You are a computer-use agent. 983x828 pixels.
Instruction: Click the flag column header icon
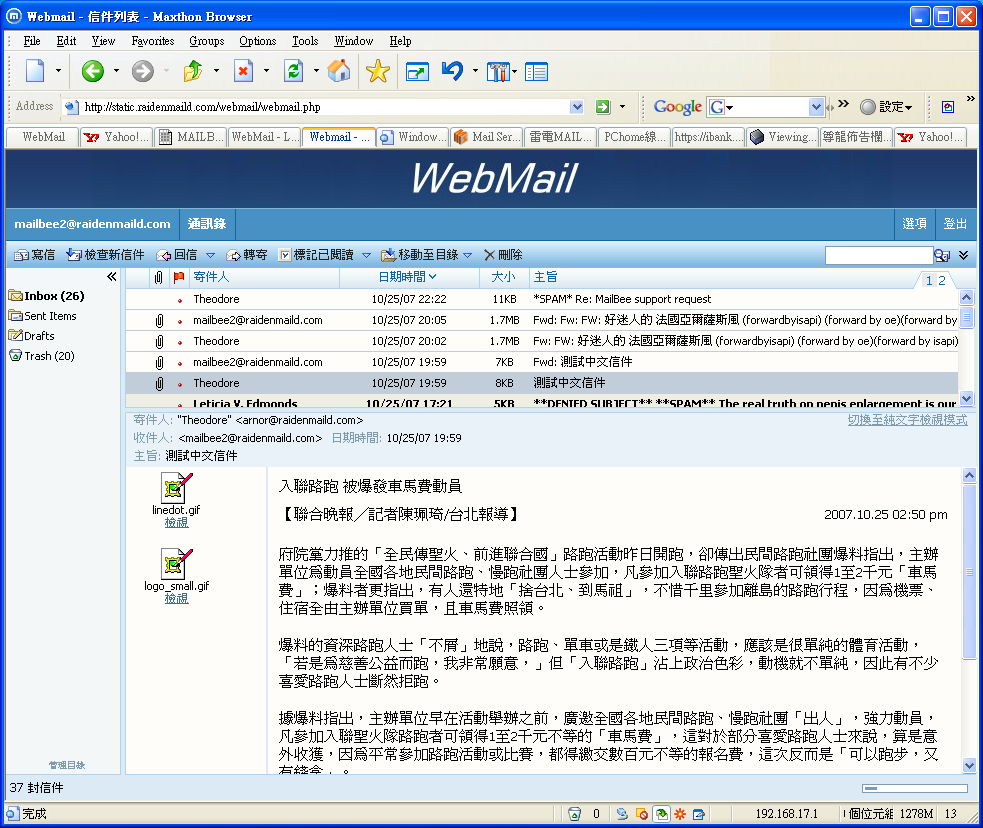178,277
